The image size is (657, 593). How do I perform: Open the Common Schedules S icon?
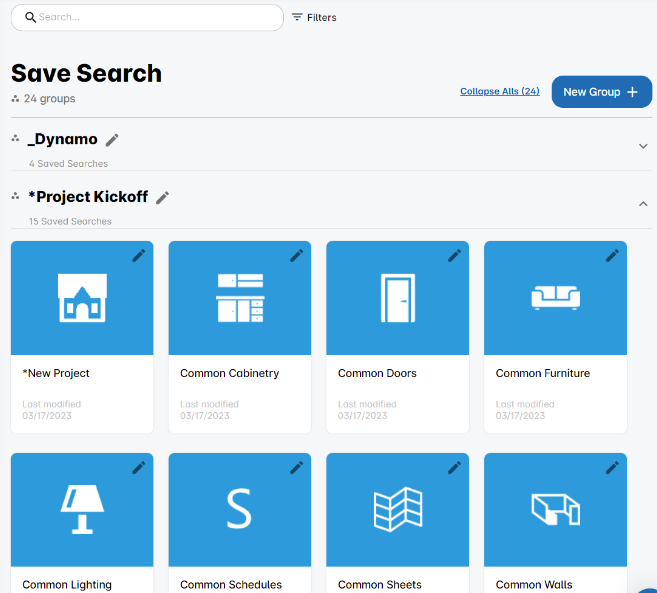[x=239, y=508]
